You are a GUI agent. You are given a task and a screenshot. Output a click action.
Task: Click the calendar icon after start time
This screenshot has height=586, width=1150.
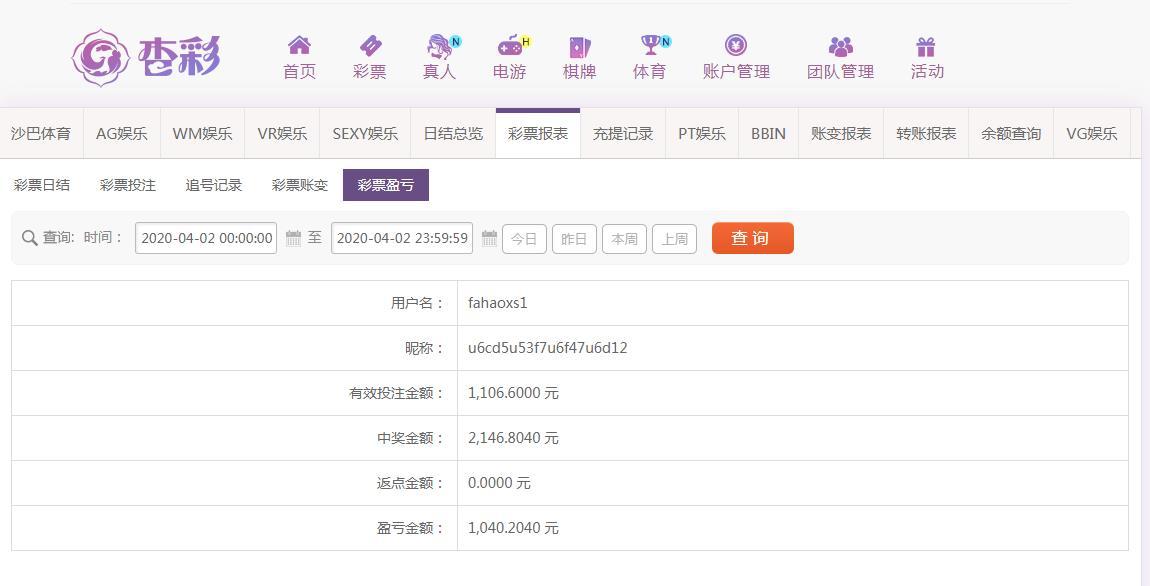(x=293, y=238)
